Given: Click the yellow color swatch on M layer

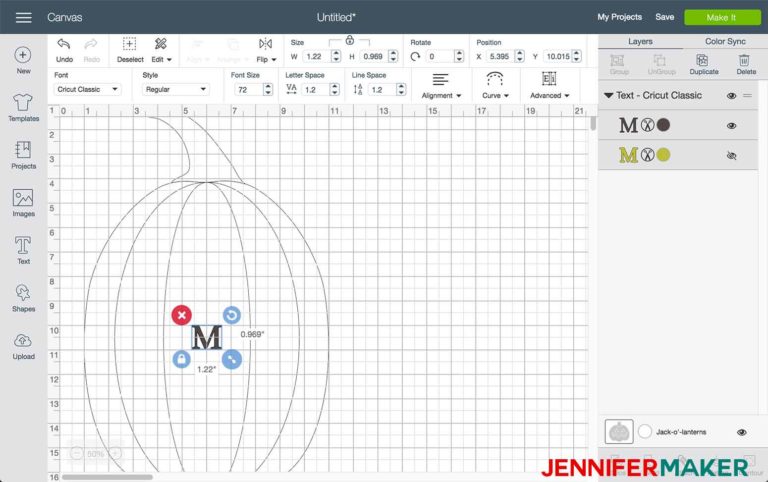Looking at the screenshot, I should coord(663,155).
